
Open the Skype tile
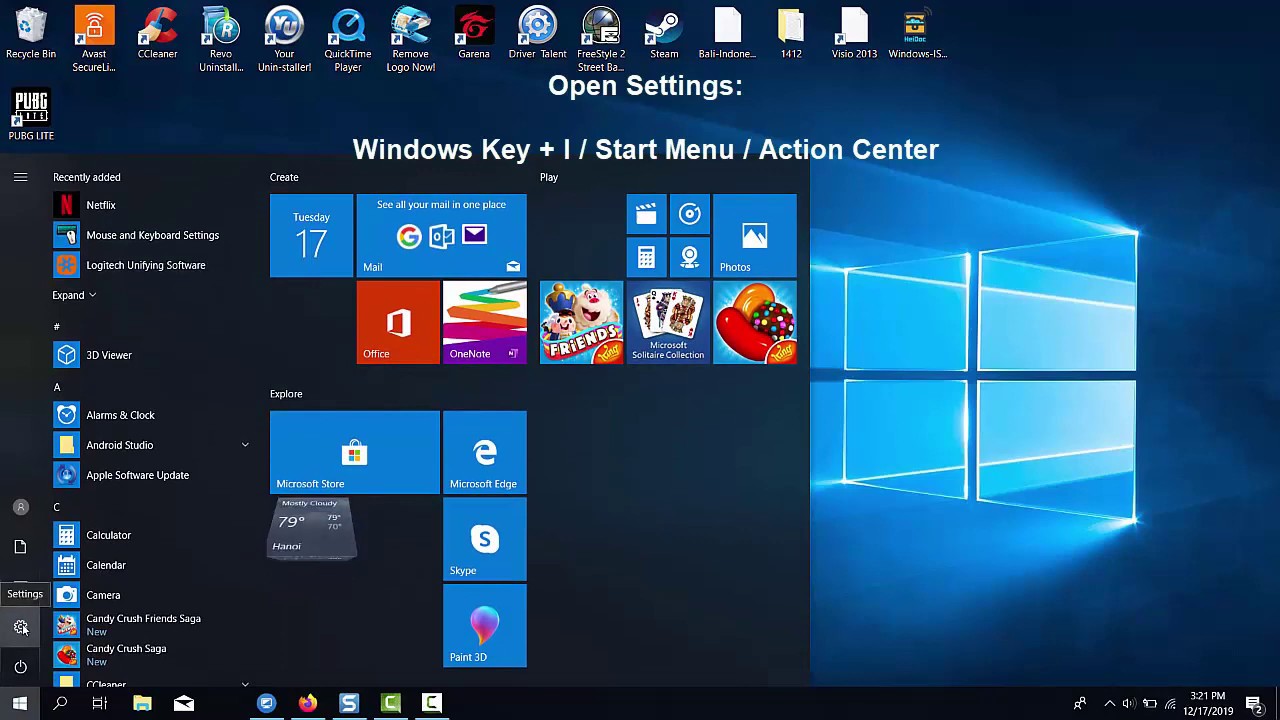point(484,539)
